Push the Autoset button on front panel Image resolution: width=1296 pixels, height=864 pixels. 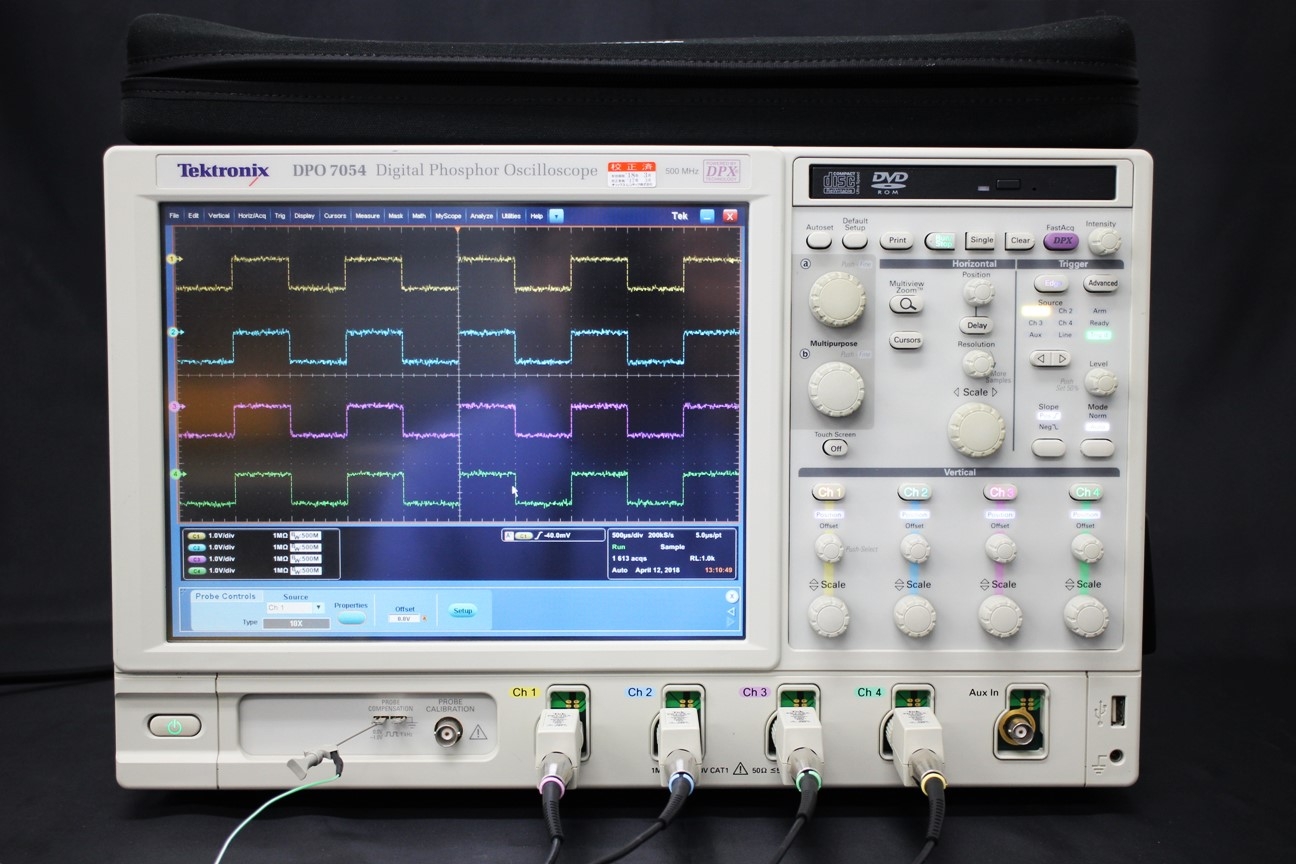pos(819,241)
